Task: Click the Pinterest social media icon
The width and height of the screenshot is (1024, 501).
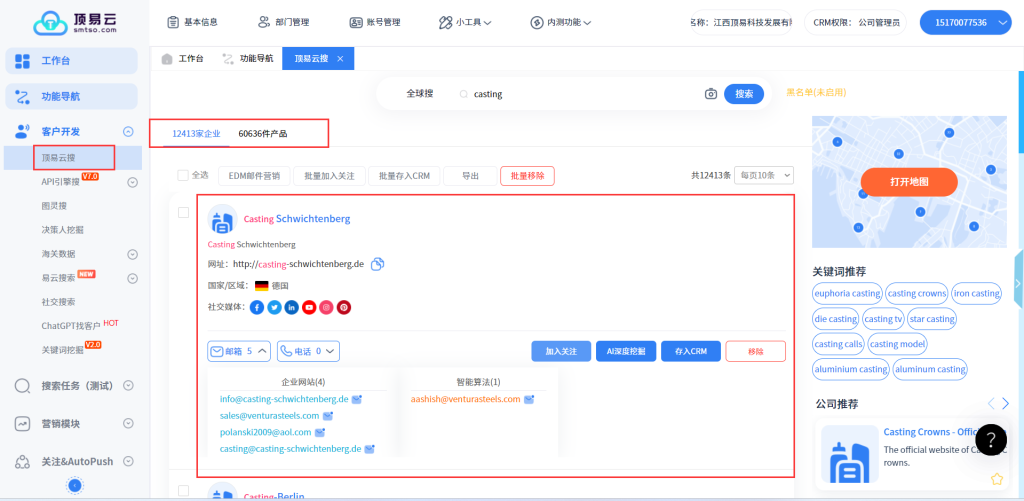Action: point(343,307)
